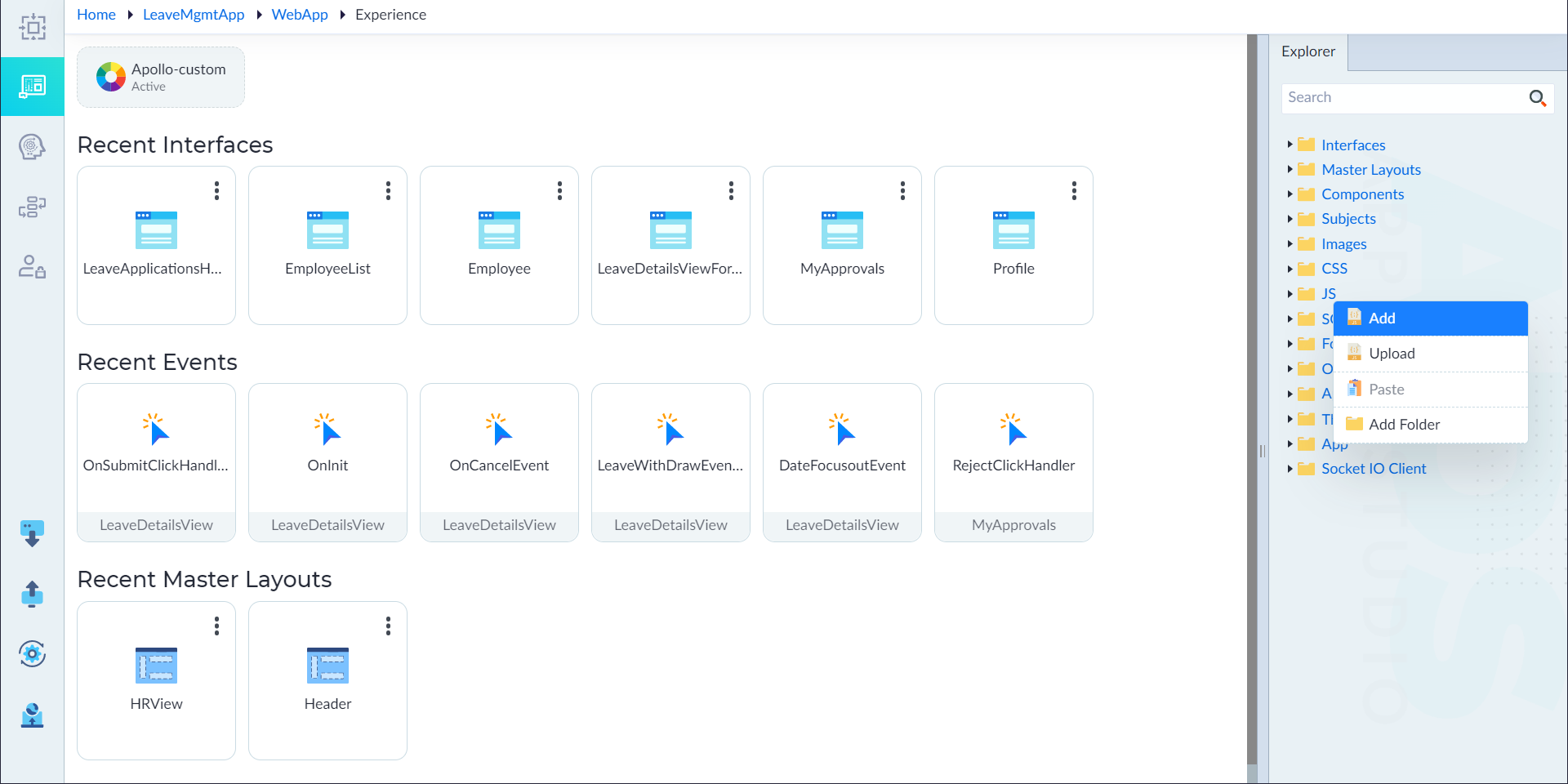The image size is (1568, 784).
Task: Open kebab menu on LeaveDetailsViewFor... card
Action: [x=731, y=191]
